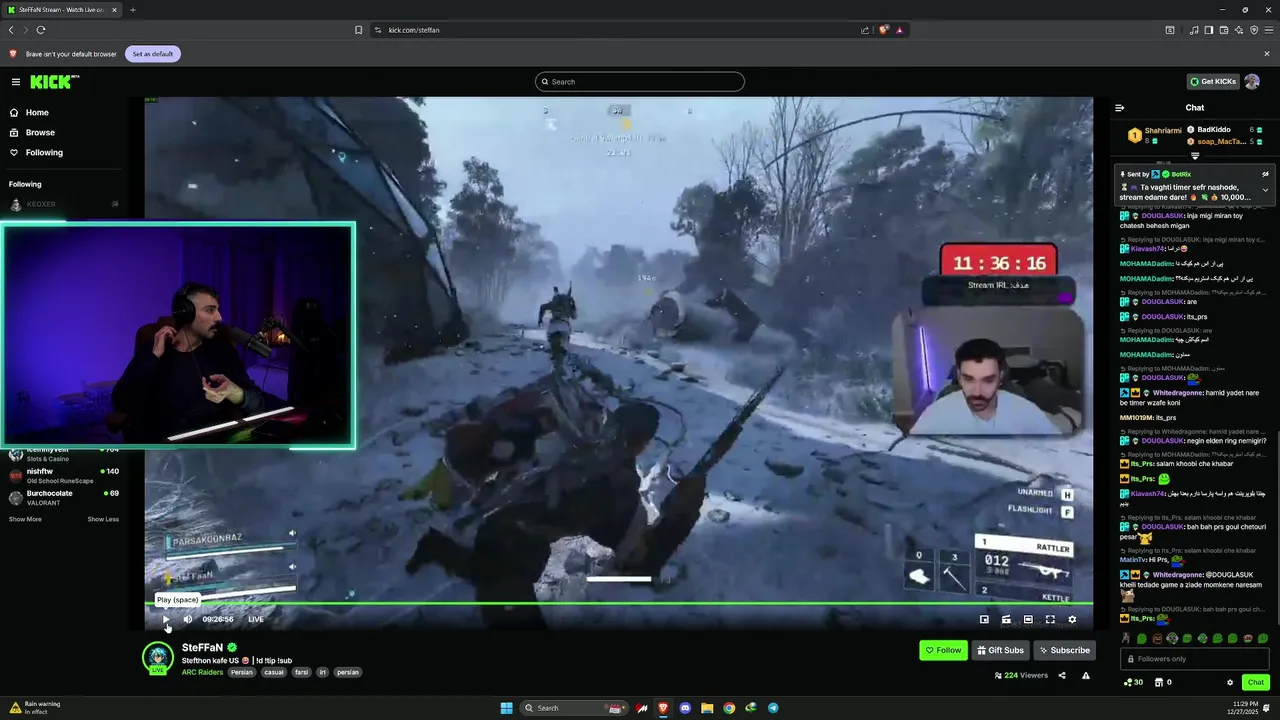Reload the page
Viewport: 1280px width, 720px height.
42,30
